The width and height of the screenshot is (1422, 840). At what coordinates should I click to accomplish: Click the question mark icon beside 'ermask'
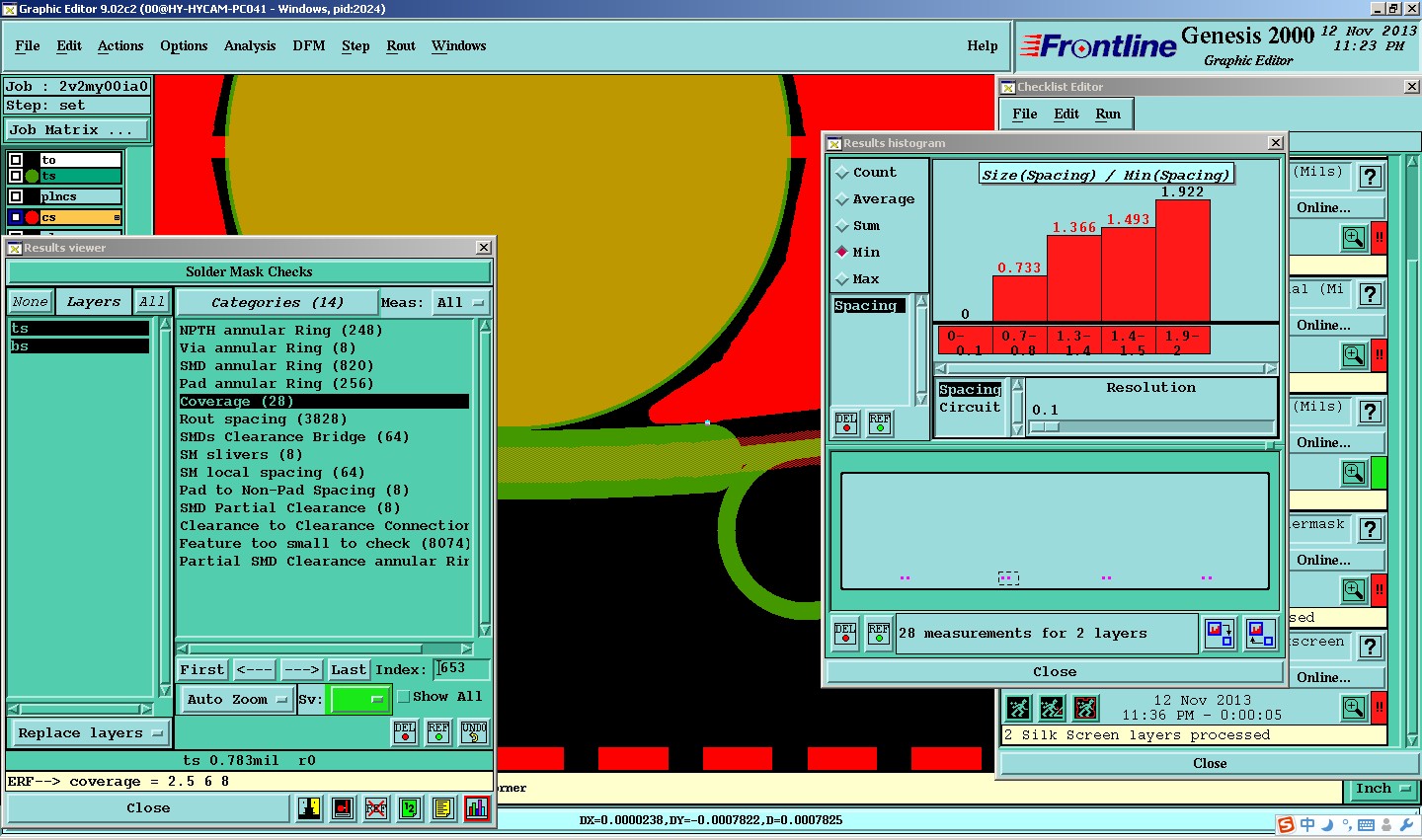tap(1371, 529)
